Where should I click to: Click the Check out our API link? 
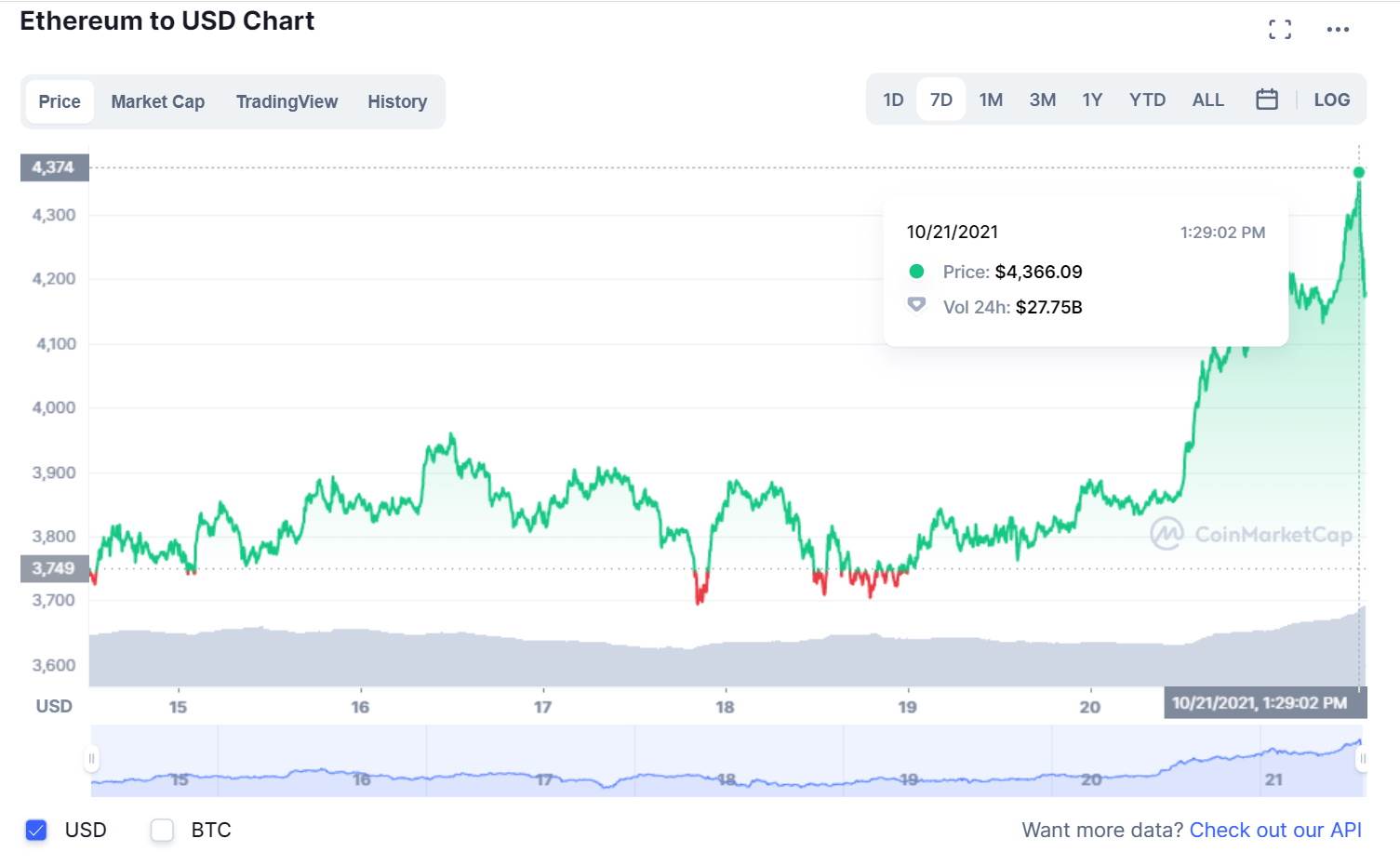1274,830
